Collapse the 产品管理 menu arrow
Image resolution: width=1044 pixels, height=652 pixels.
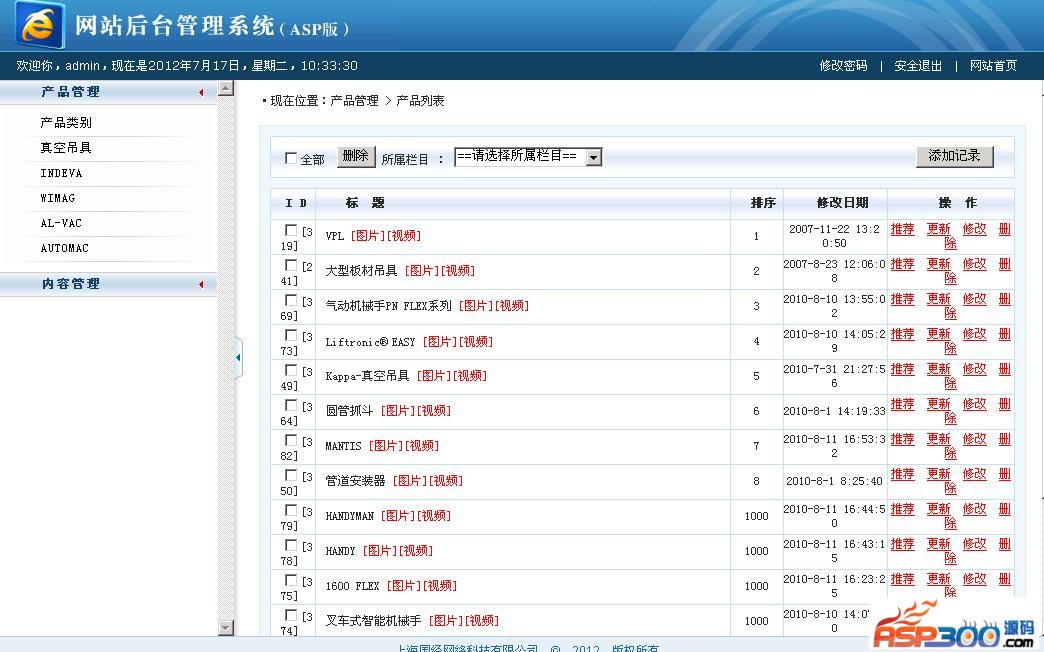point(201,93)
